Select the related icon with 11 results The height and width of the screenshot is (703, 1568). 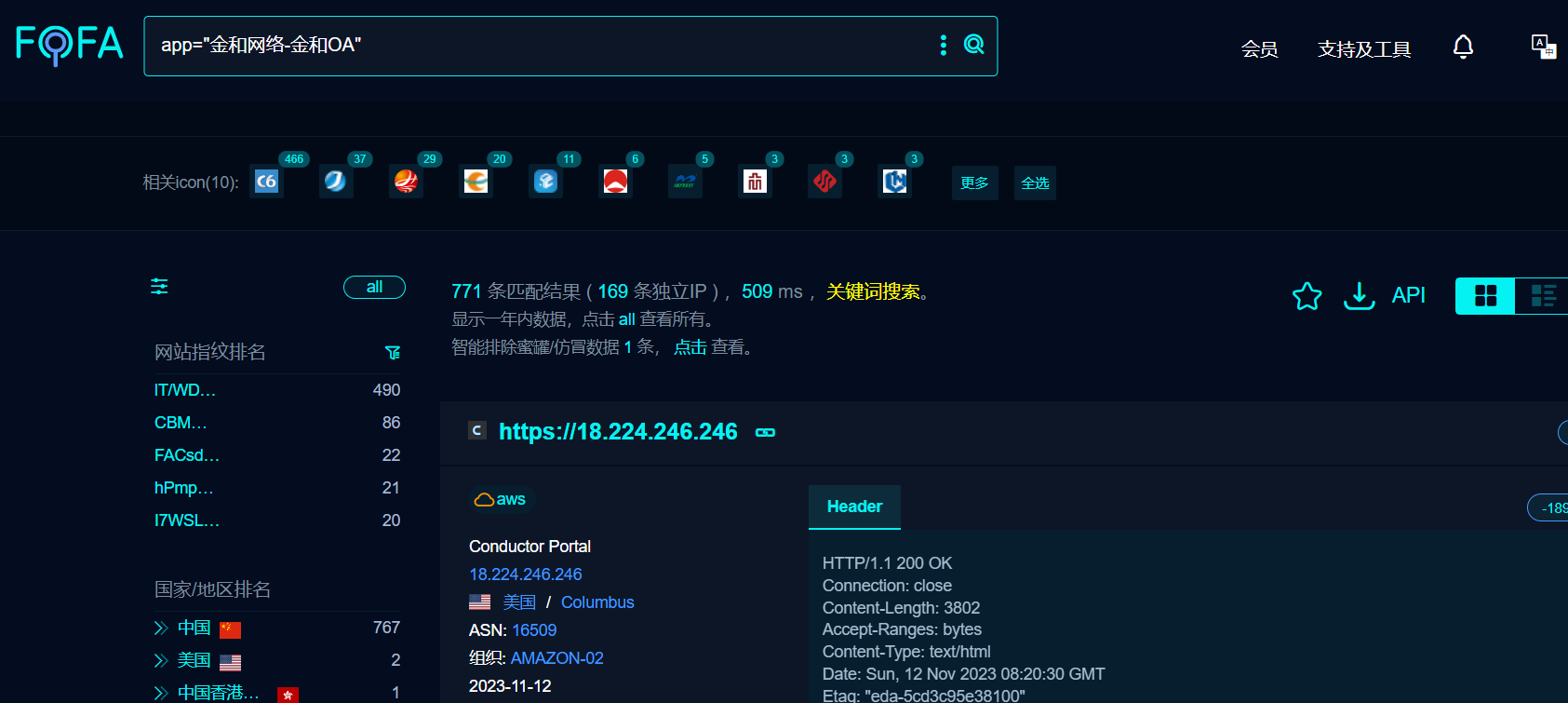point(545,182)
